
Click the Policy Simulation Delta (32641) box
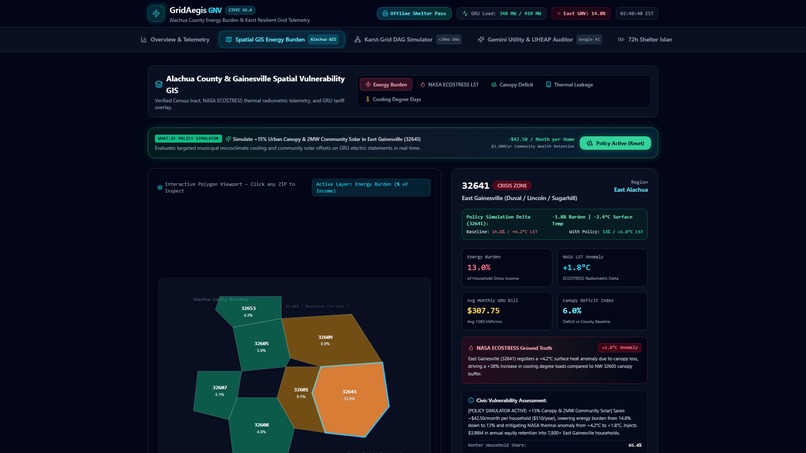[555, 224]
